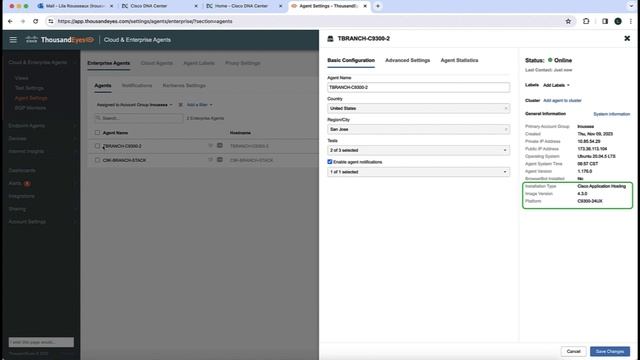Click the Add agent to cluster link
The image size is (640, 360).
click(562, 100)
